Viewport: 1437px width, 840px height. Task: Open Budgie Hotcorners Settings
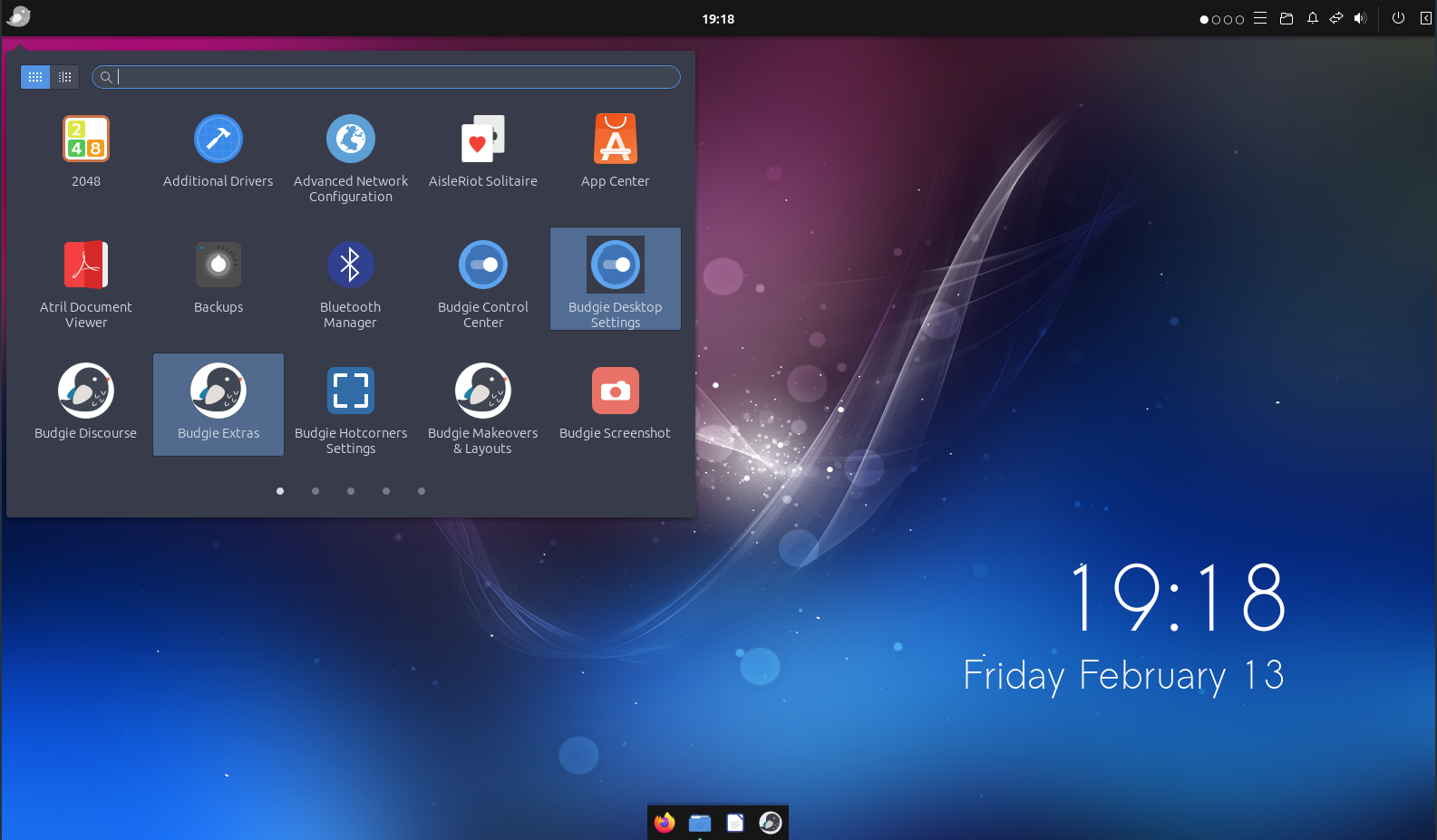click(x=351, y=405)
